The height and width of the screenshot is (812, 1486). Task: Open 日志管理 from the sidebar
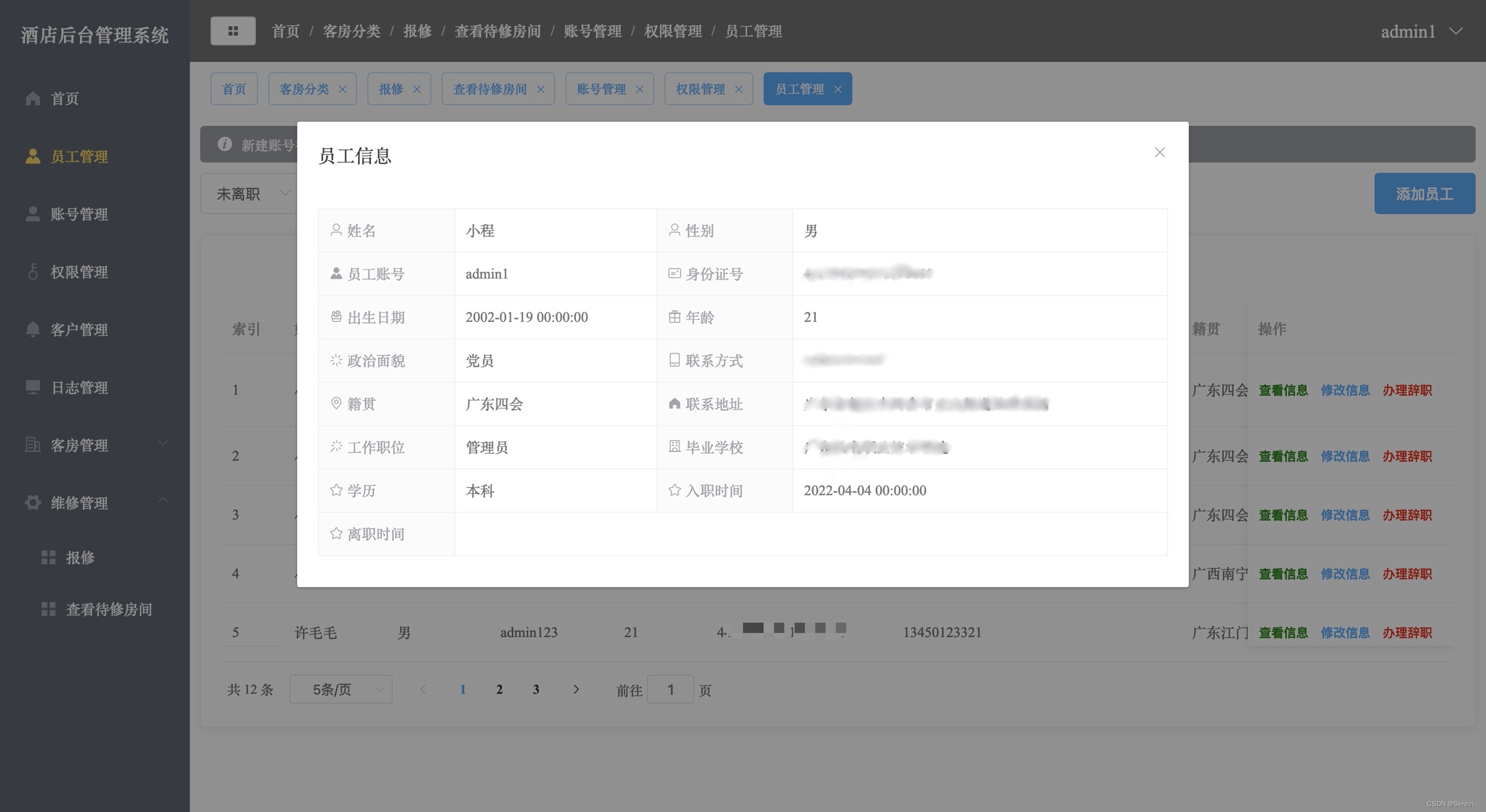79,387
